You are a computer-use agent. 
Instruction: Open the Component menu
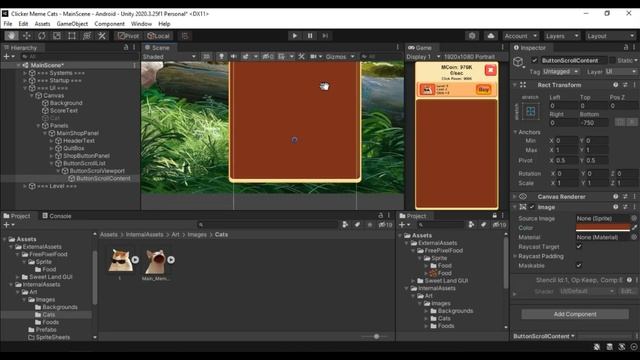coord(109,24)
